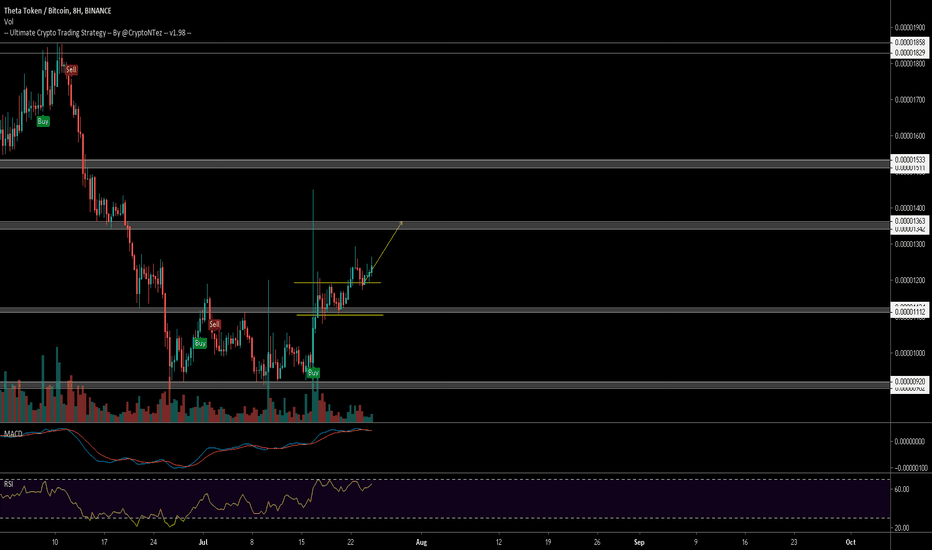The image size is (932, 550).
Task: Click the 0.00001400 price axis value
Action: point(910,208)
